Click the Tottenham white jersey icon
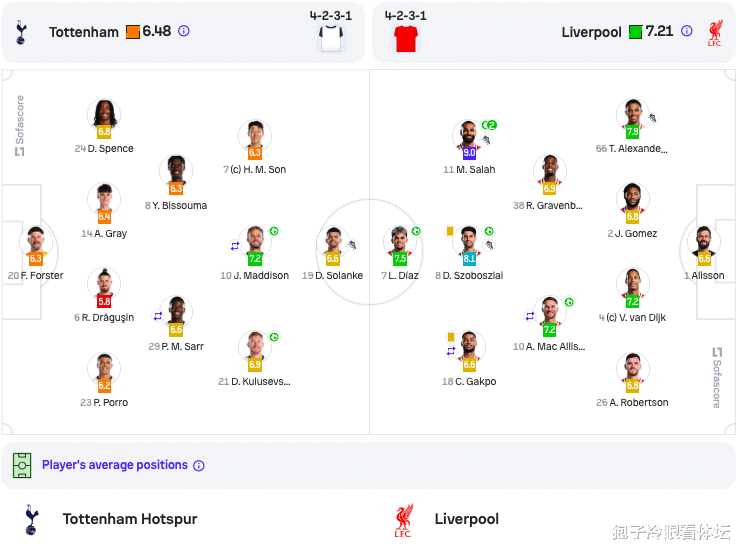 pos(331,39)
